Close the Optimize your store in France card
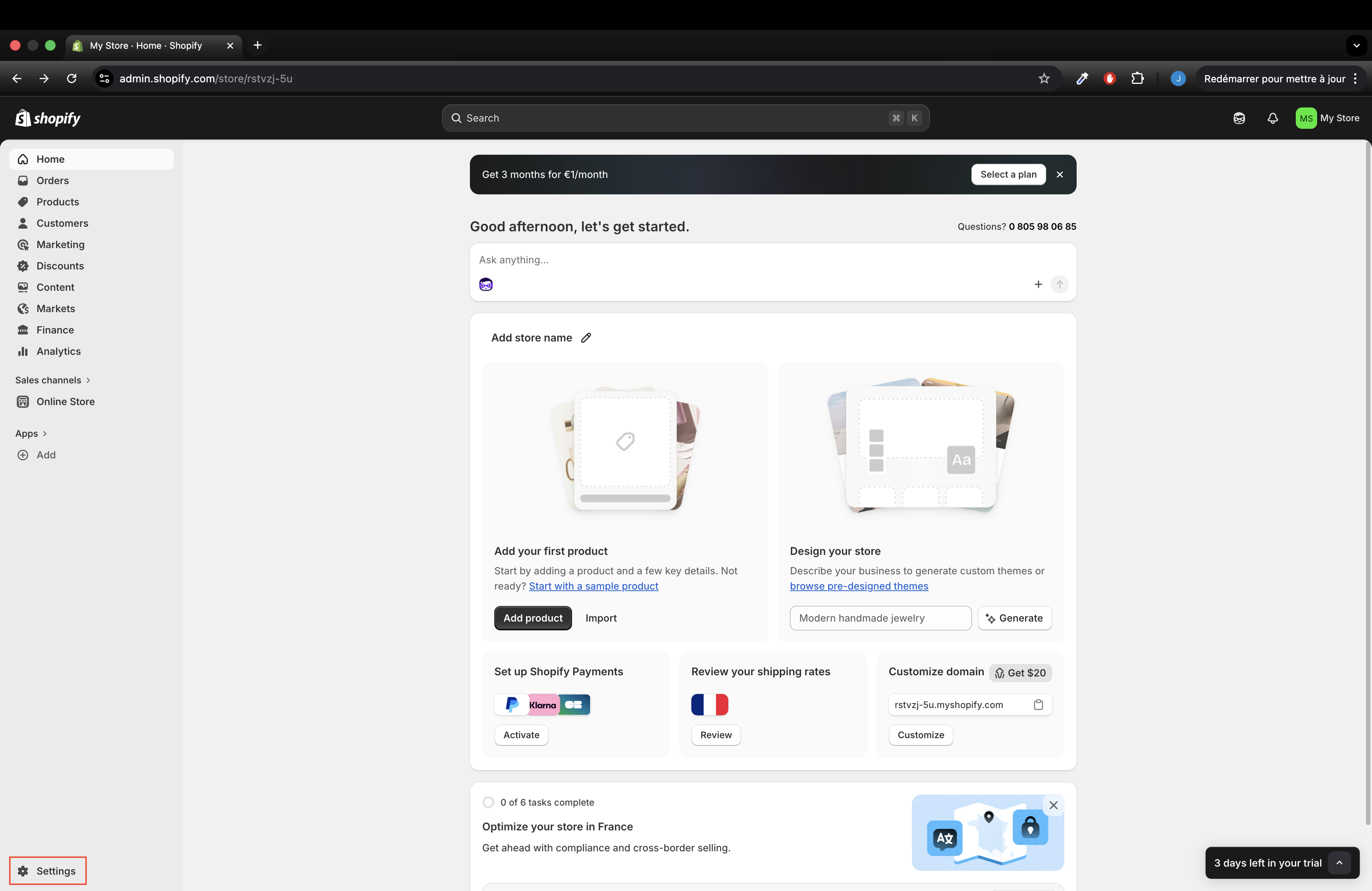Image resolution: width=1372 pixels, height=891 pixels. click(x=1053, y=805)
